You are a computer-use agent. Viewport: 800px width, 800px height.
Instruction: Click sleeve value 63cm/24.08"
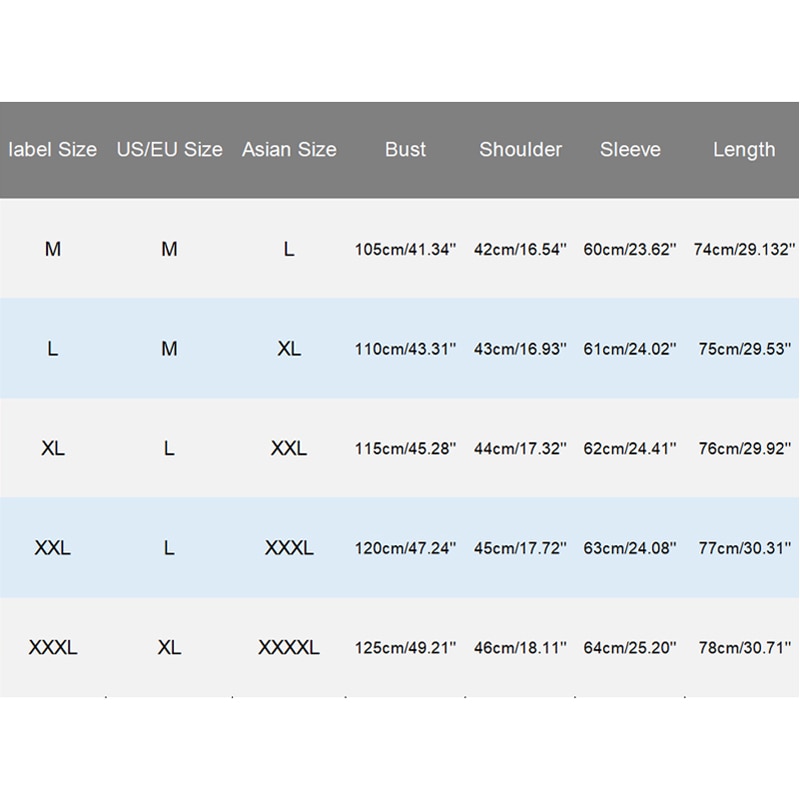coord(630,548)
